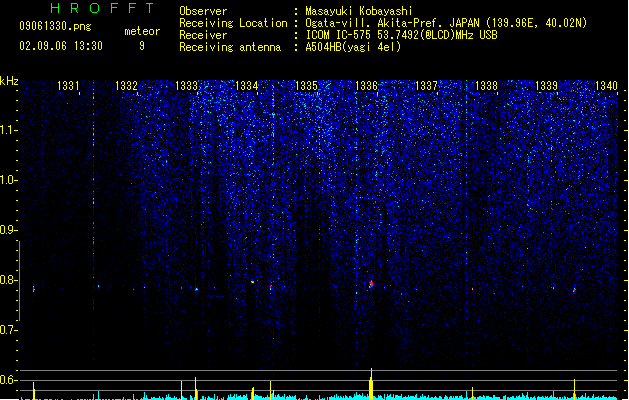Click the 1334 time marker
Screen dimensions: 629x400
pos(246,86)
